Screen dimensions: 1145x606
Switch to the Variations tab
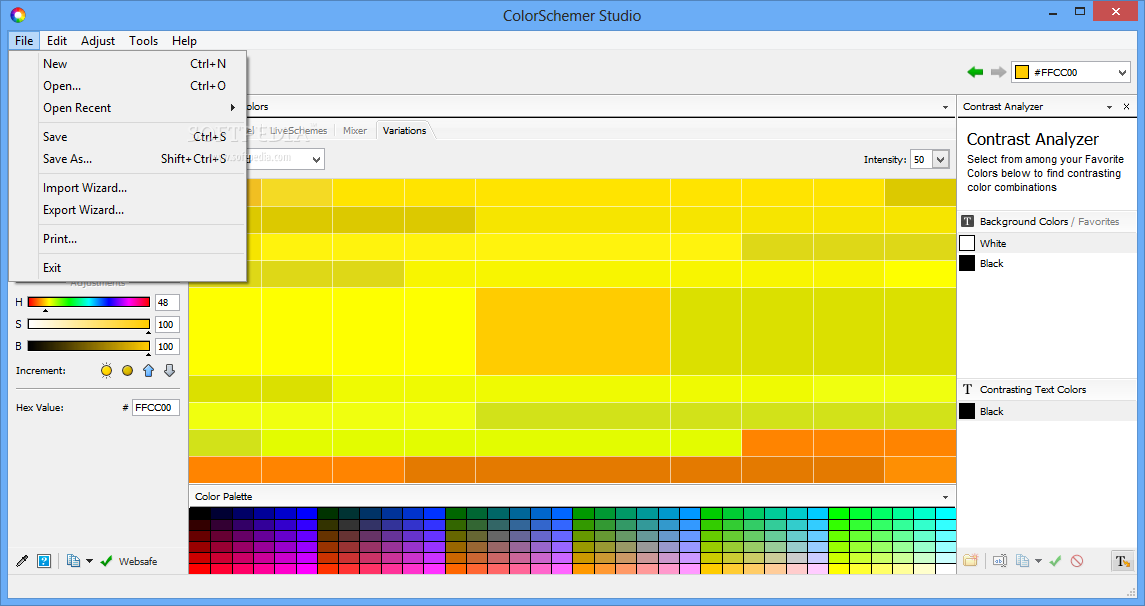click(x=405, y=131)
